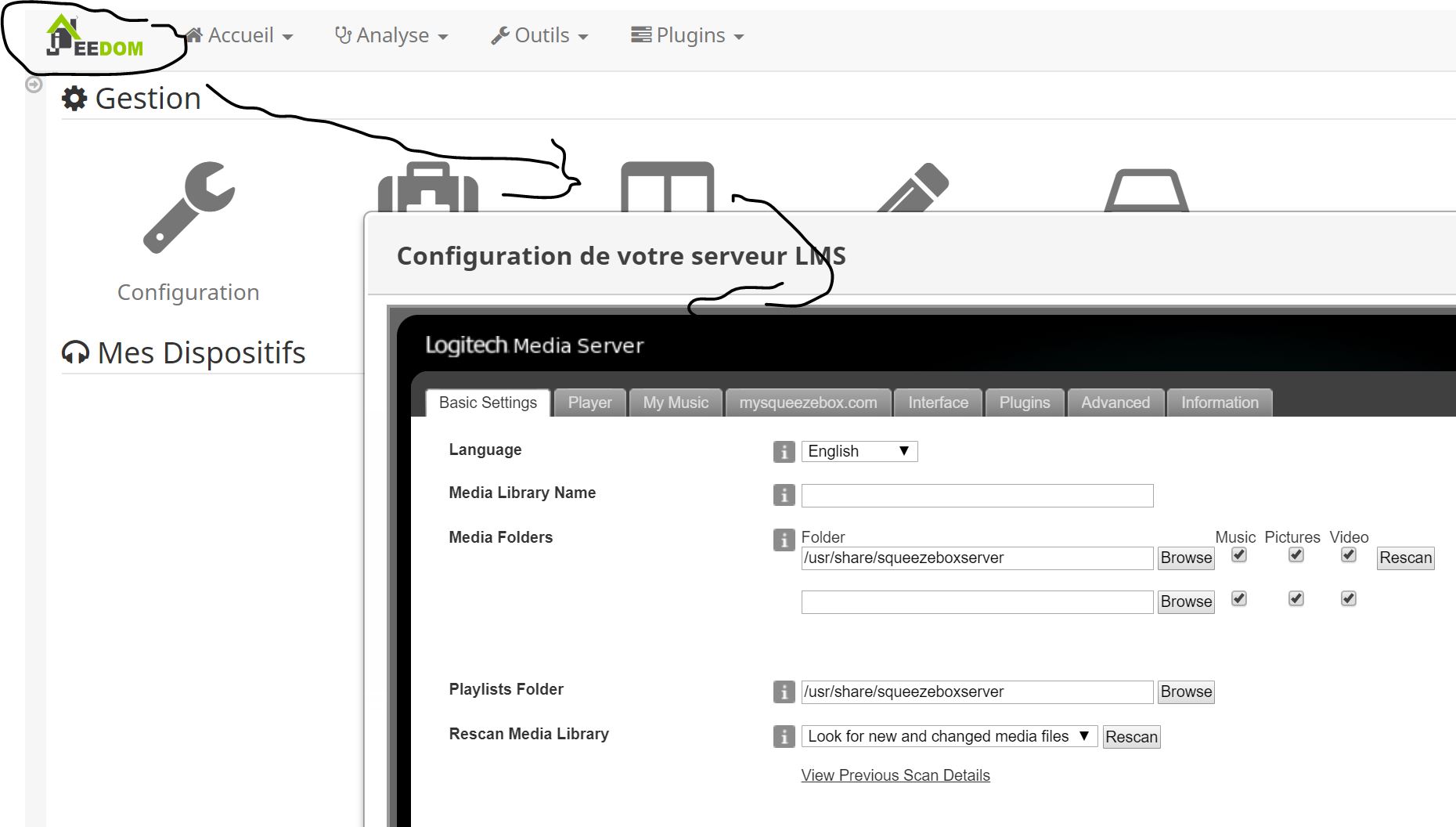
Task: Open the Analyse dropdown menu
Action: (x=391, y=35)
